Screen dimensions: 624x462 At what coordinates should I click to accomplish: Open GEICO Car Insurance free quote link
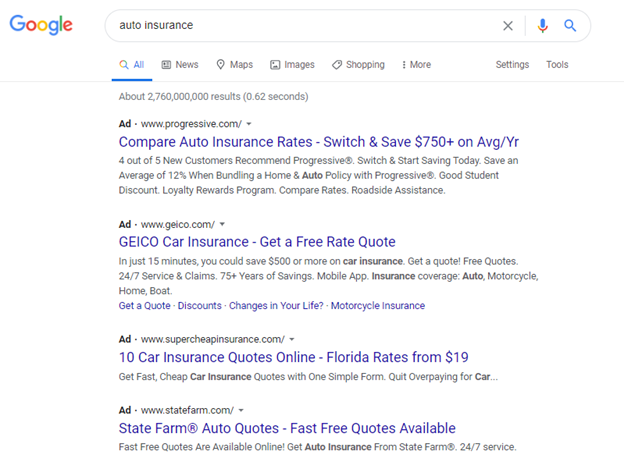point(257,242)
